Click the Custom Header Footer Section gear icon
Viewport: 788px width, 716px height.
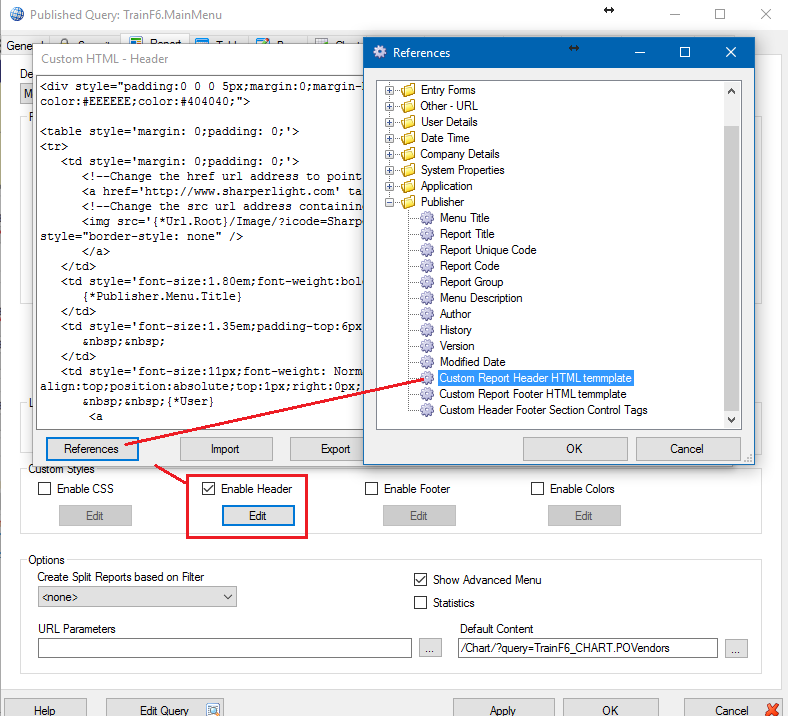click(427, 411)
